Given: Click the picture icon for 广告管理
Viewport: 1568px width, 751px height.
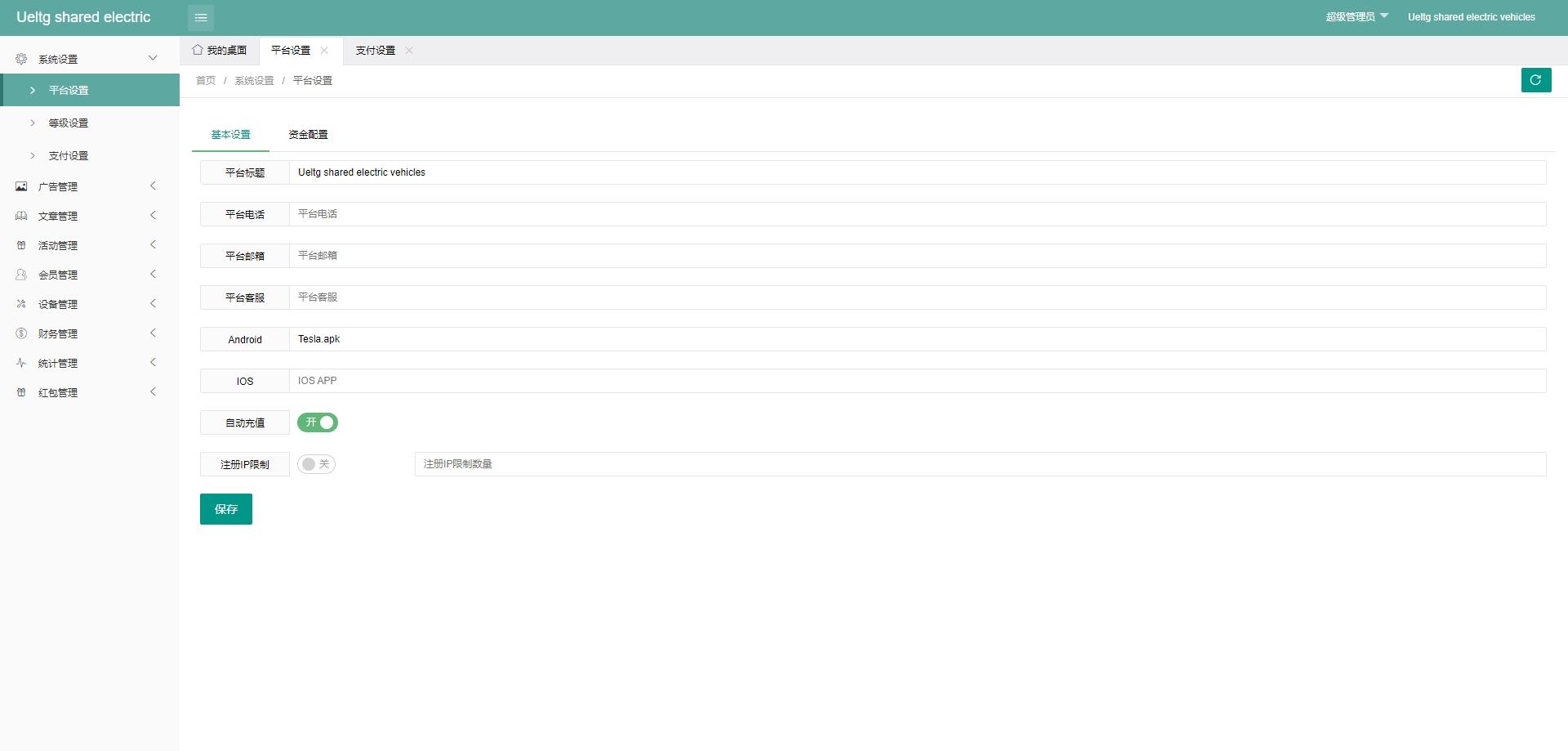Looking at the screenshot, I should tap(21, 186).
